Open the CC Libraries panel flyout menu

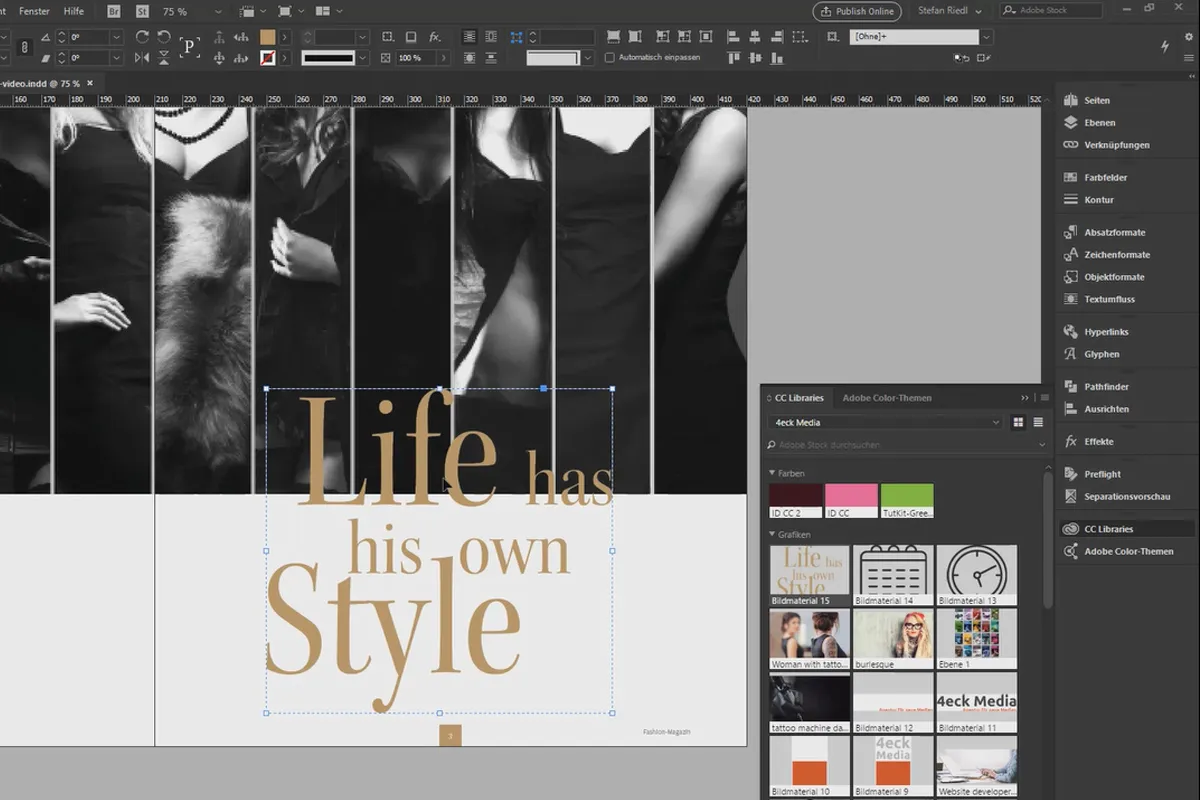[1045, 398]
